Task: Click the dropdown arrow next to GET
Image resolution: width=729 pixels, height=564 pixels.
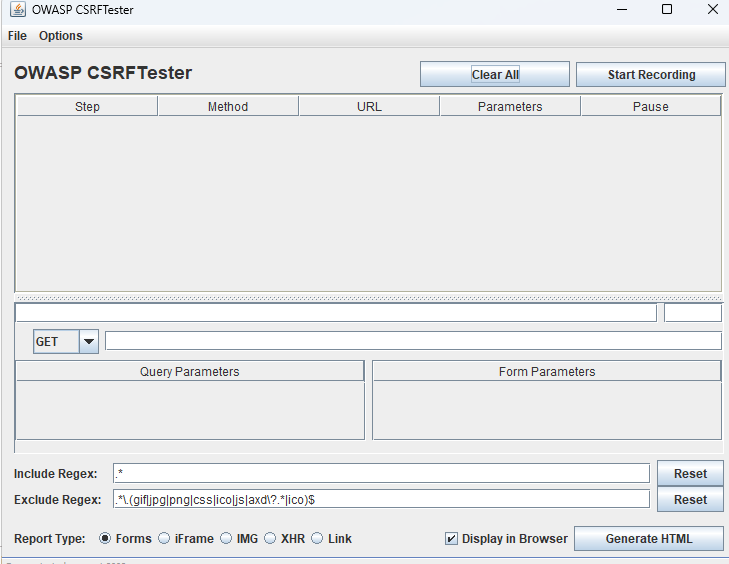Action: [89, 342]
